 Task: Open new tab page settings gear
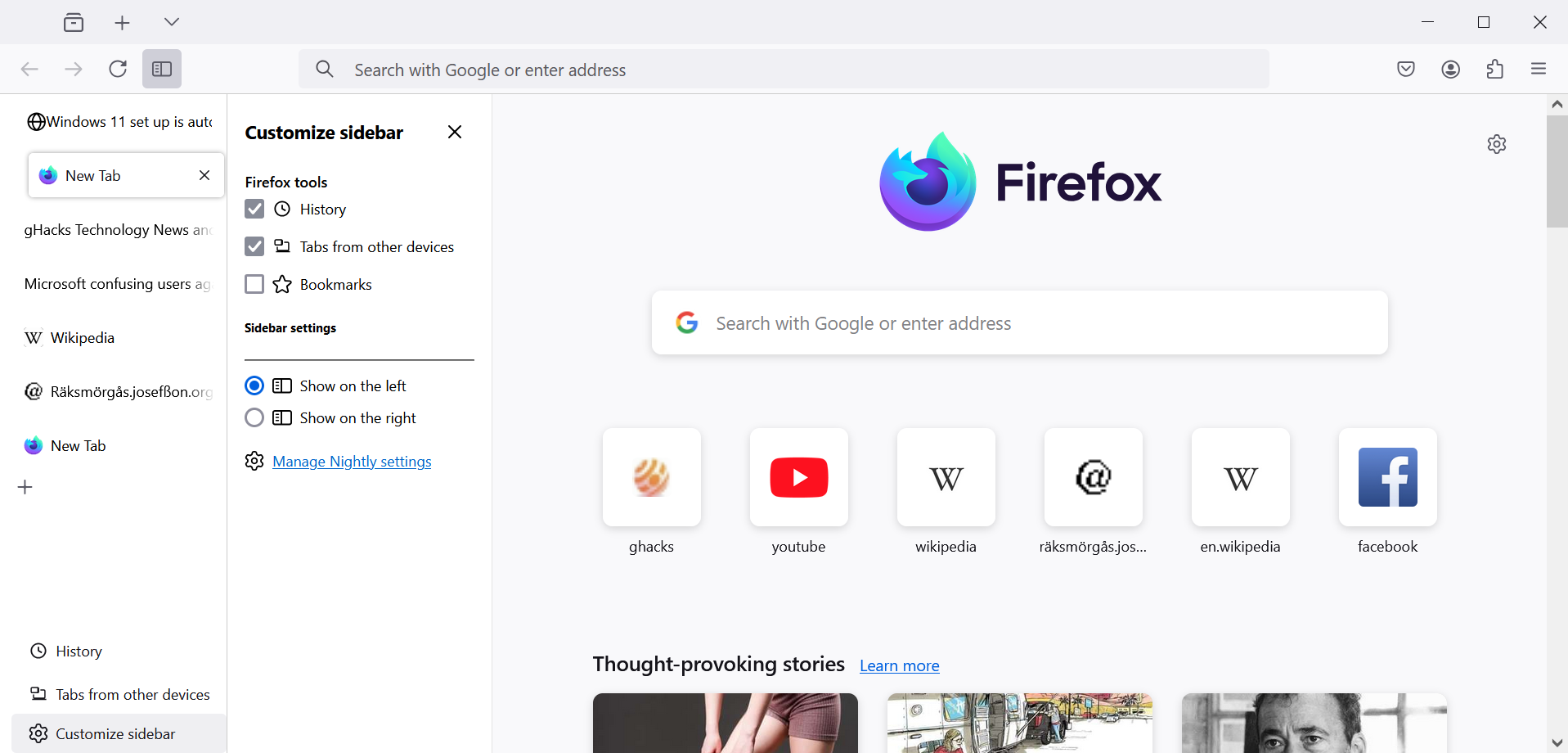click(1497, 144)
